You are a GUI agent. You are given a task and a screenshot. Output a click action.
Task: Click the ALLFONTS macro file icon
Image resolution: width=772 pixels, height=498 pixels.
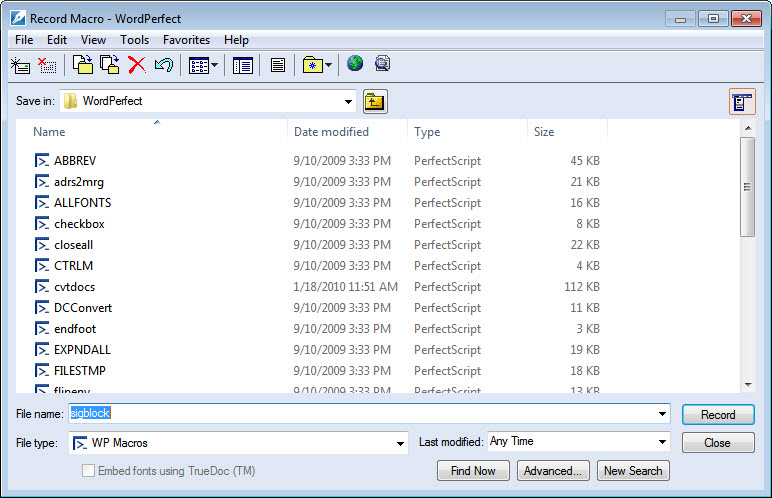[42, 202]
